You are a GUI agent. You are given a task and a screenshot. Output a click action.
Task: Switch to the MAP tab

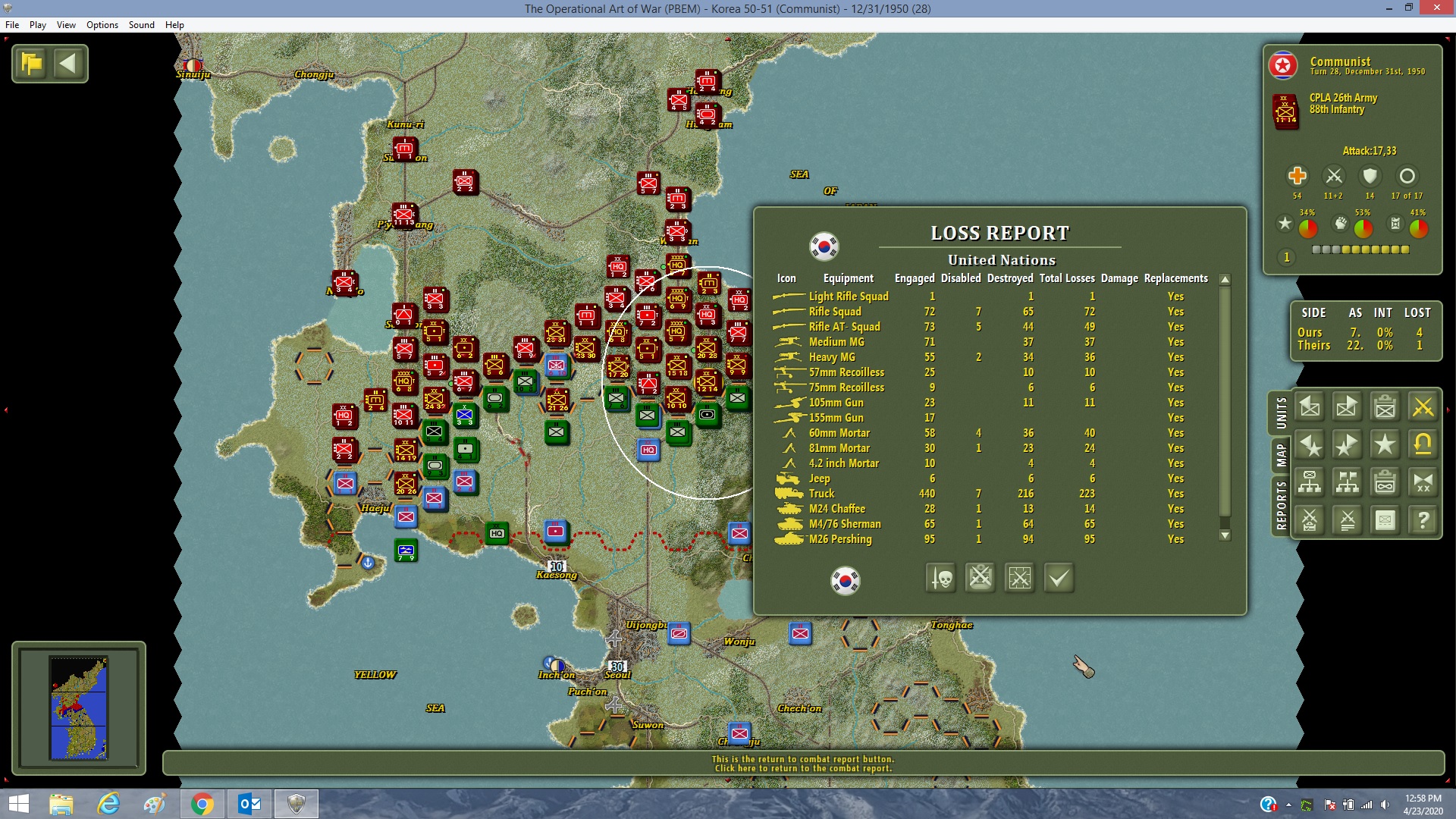tap(1281, 456)
